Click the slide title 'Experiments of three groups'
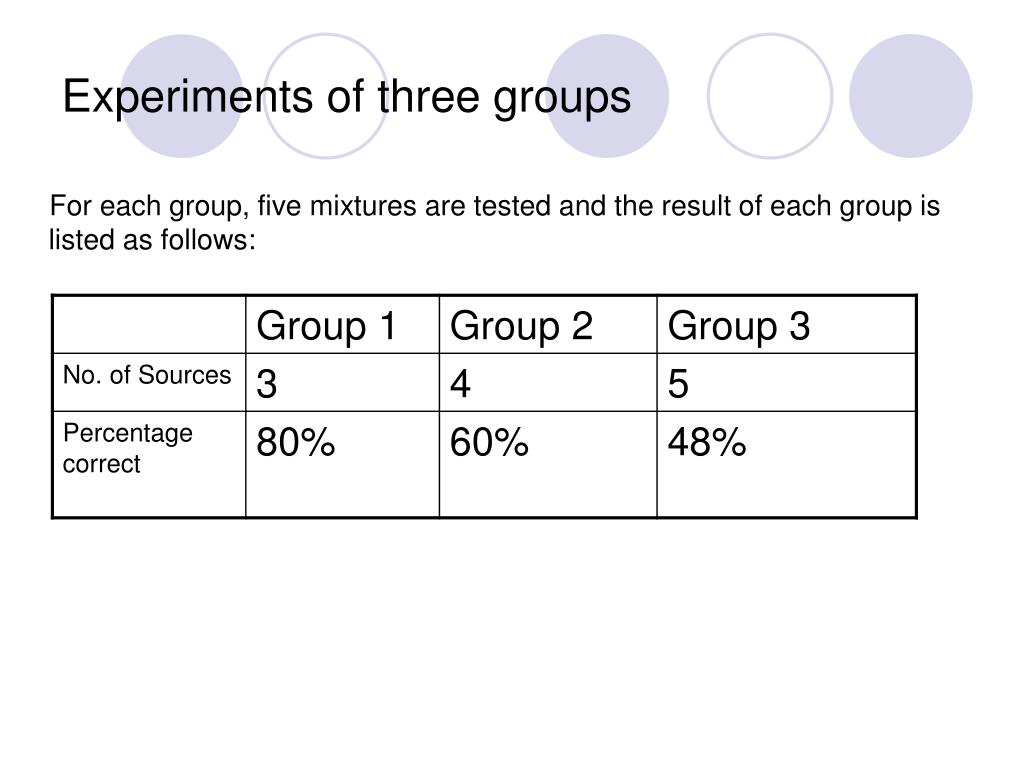Screen dimensions: 1024x768 tap(347, 97)
